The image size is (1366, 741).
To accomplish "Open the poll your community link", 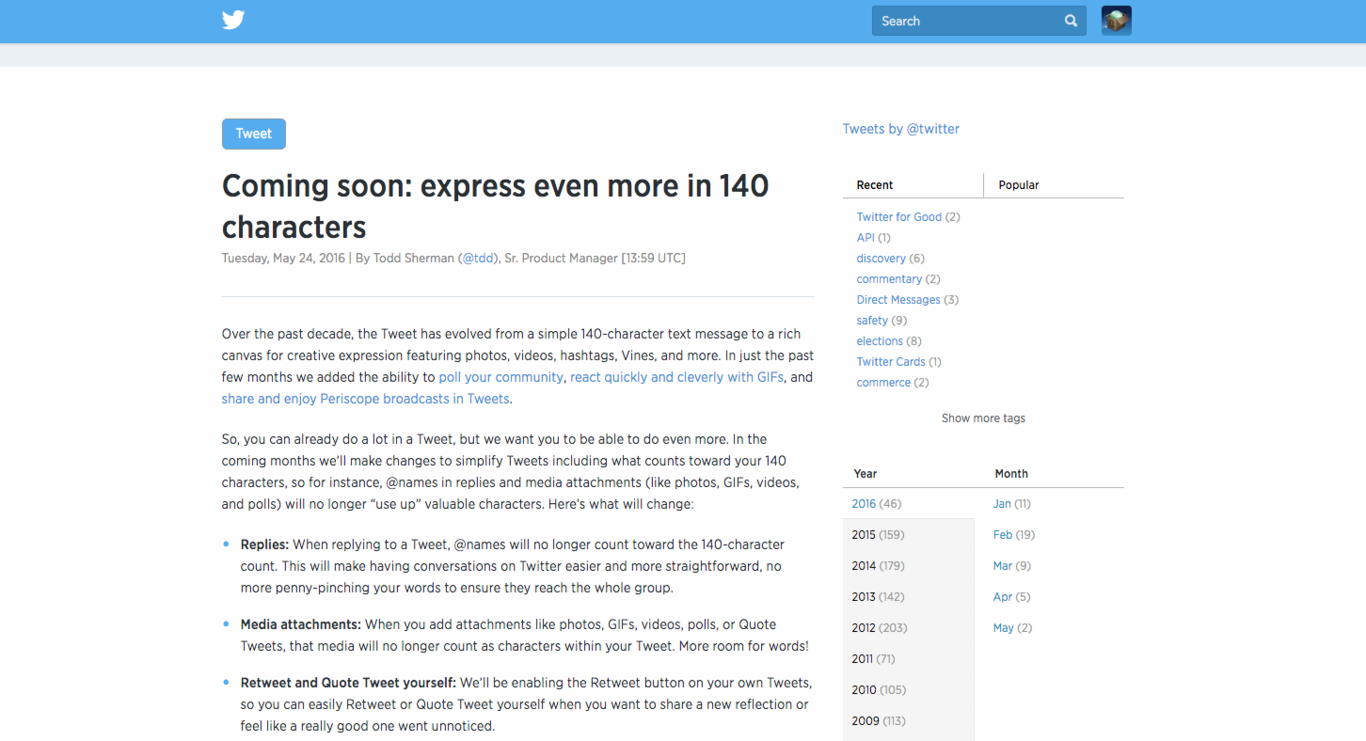I will [x=501, y=377].
